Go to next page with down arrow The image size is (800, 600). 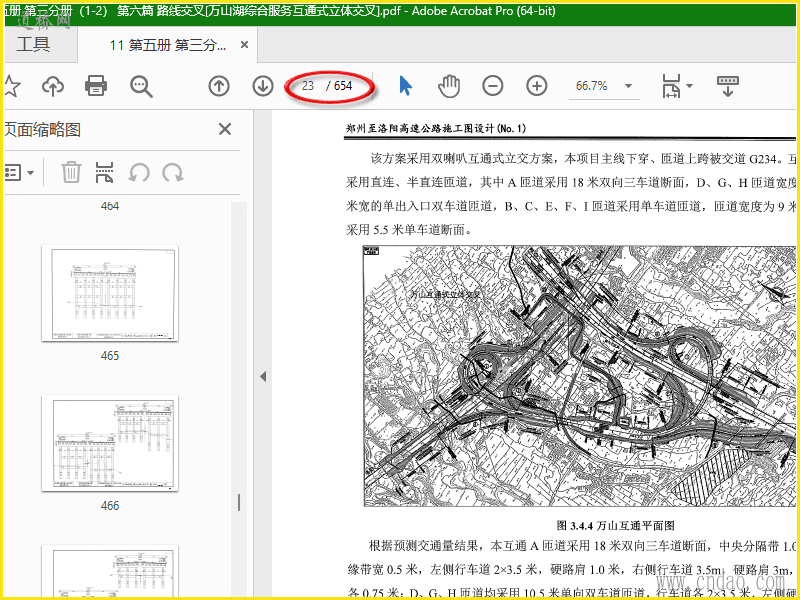point(263,86)
